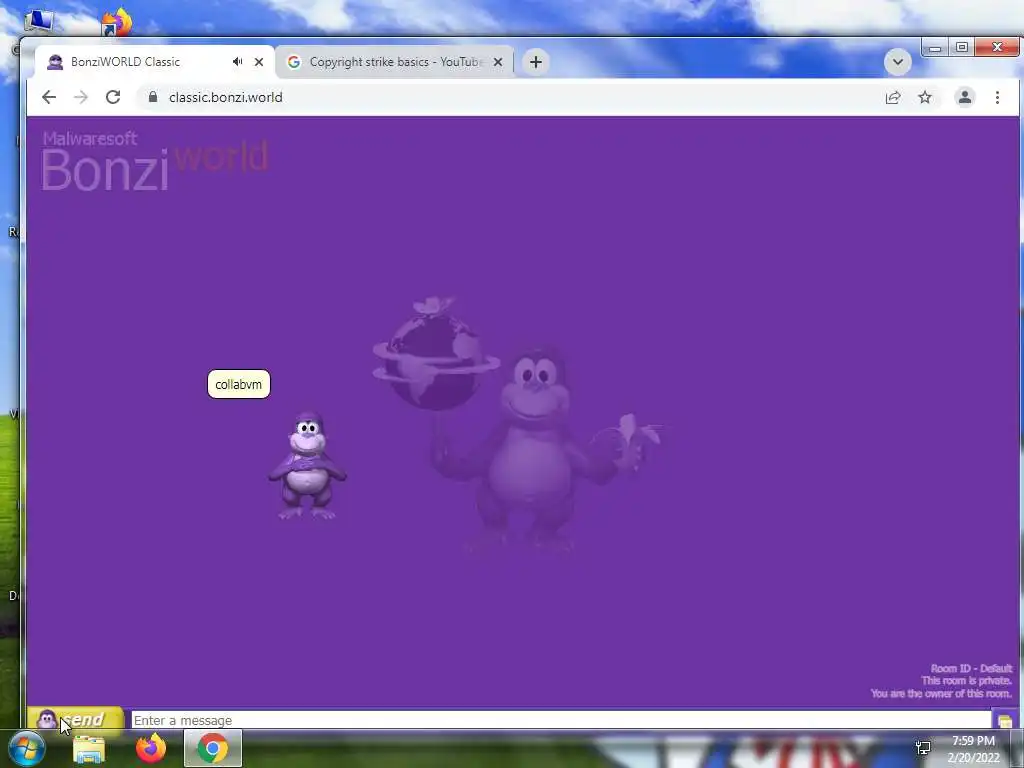Restore down the Chrome window
Image resolution: width=1024 pixels, height=768 pixels.
point(962,48)
